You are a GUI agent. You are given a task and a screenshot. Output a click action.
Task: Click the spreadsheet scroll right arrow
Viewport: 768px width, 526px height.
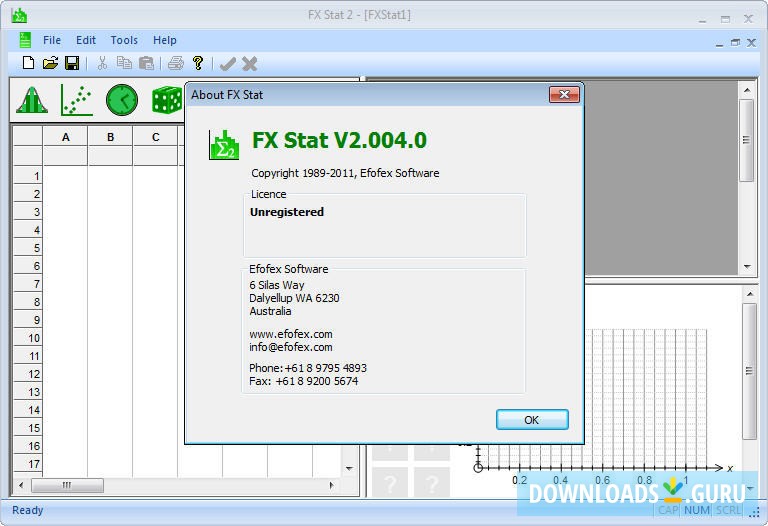pos(331,485)
